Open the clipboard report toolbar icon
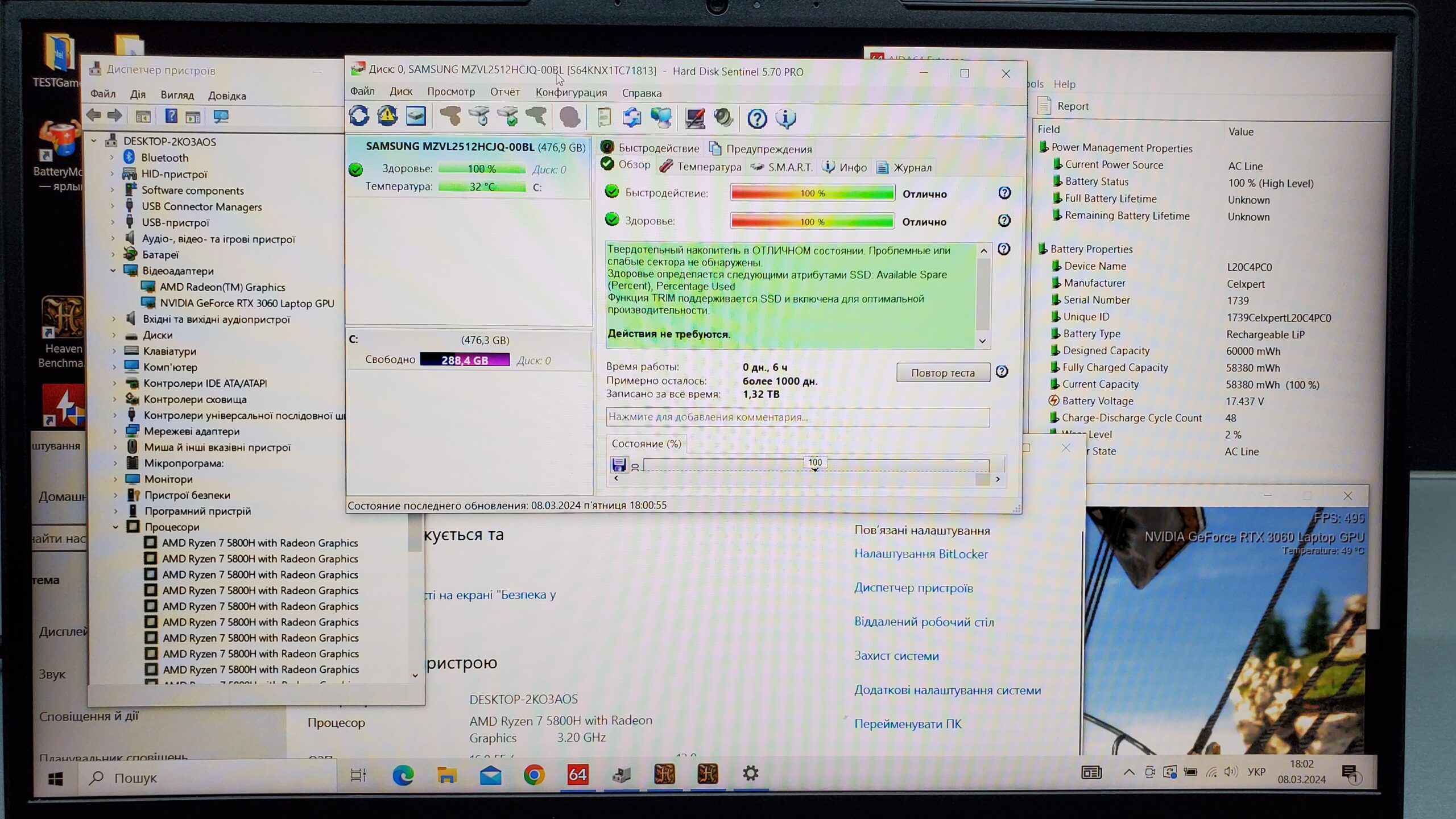Image resolution: width=1456 pixels, height=819 pixels. [603, 118]
